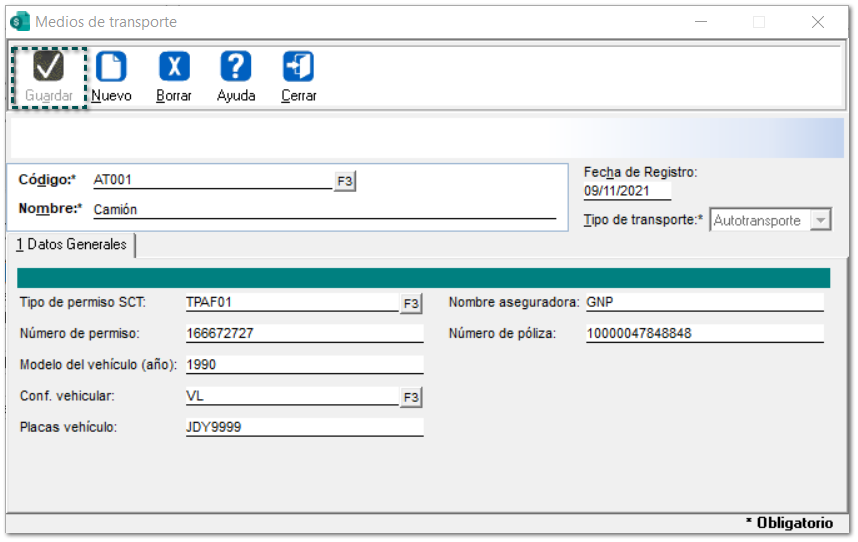Image resolution: width=858 pixels, height=542 pixels.
Task: Create a new record with Nuevo
Action: pyautogui.click(x=111, y=67)
